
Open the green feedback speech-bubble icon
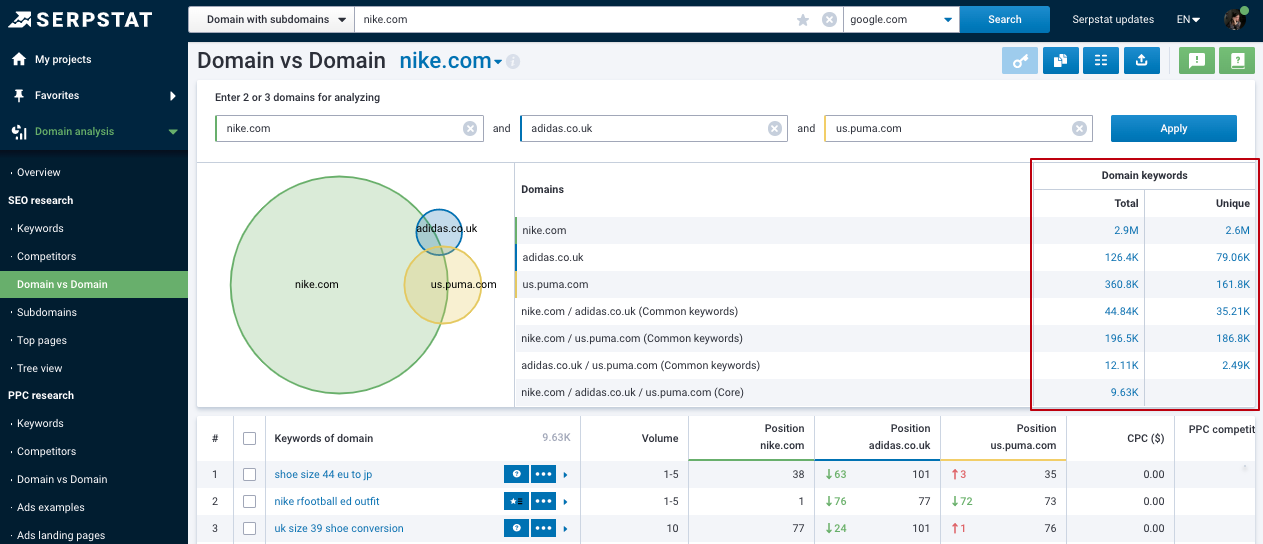pyautogui.click(x=1197, y=60)
